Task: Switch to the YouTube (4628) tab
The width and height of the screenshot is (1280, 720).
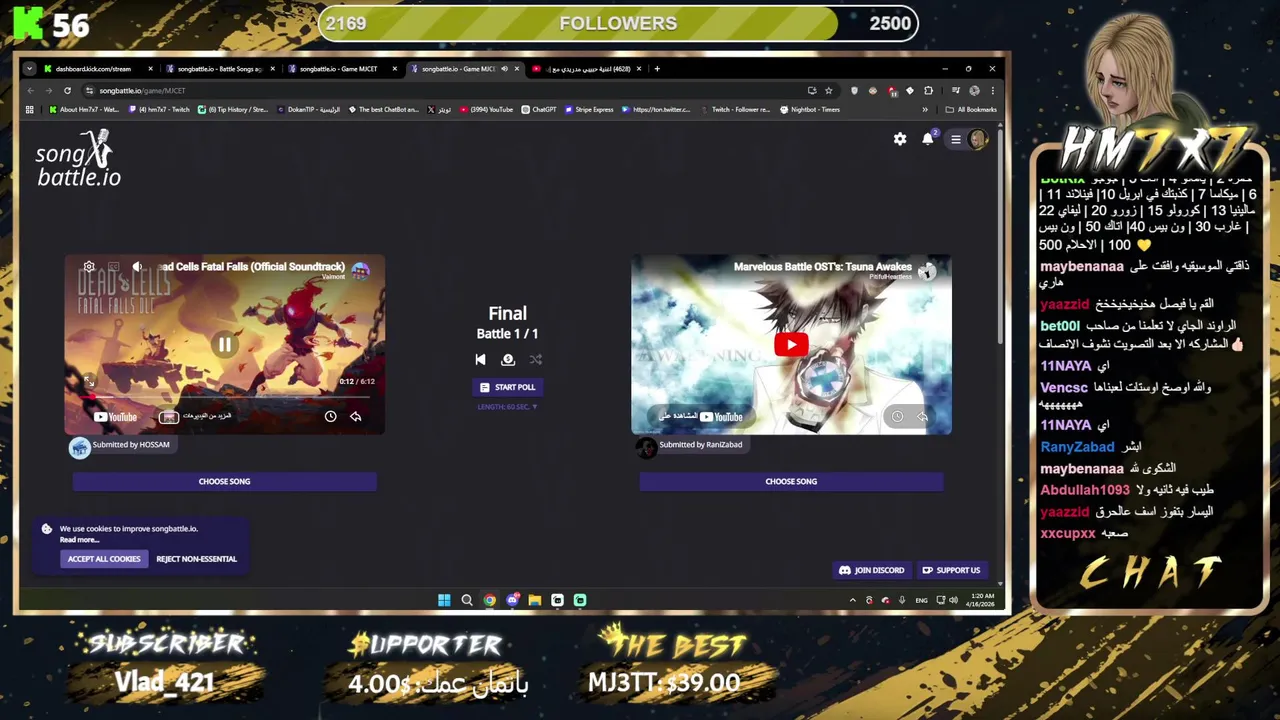Action: [588, 69]
